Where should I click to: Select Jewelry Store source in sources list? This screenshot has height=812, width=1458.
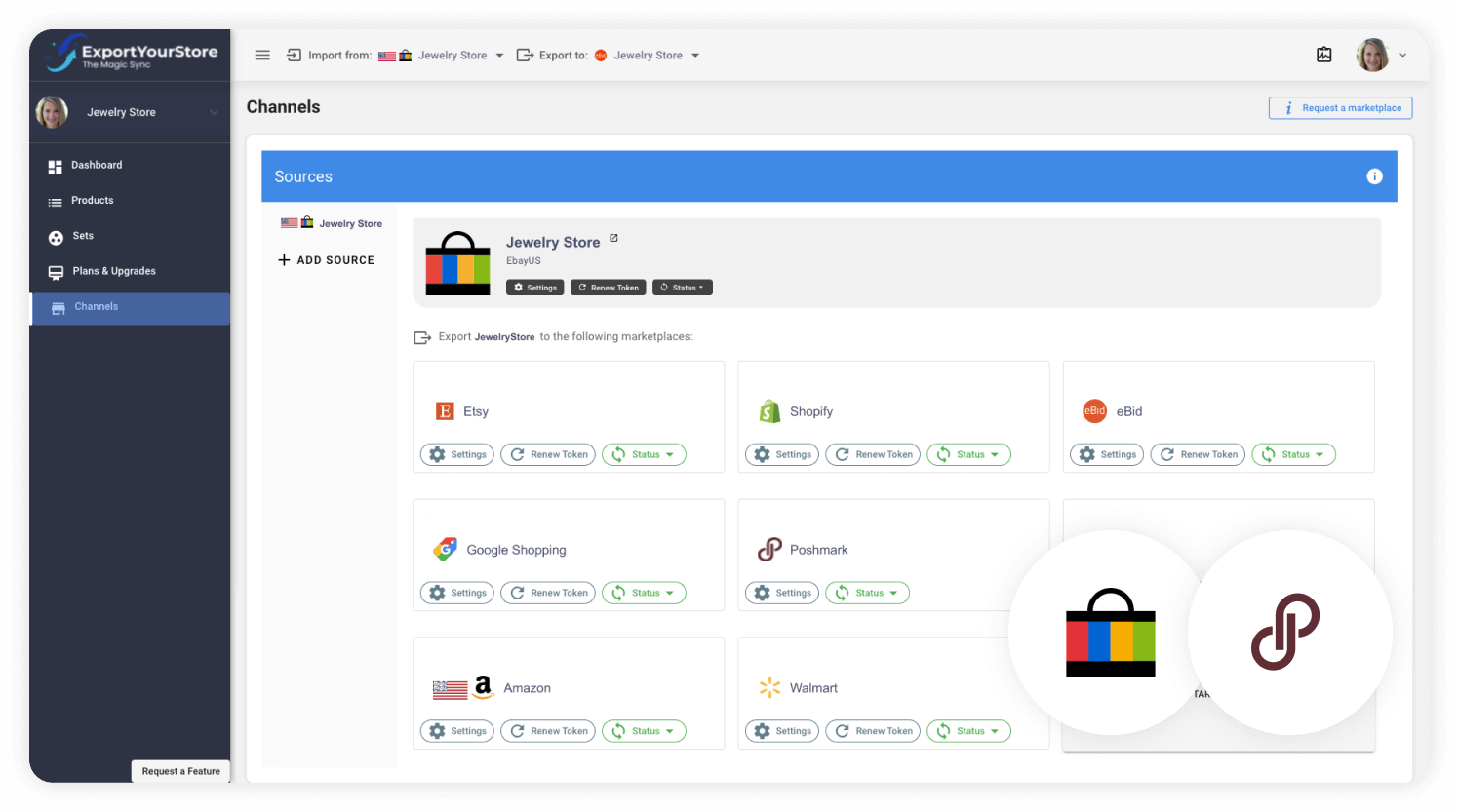pyautogui.click(x=332, y=223)
